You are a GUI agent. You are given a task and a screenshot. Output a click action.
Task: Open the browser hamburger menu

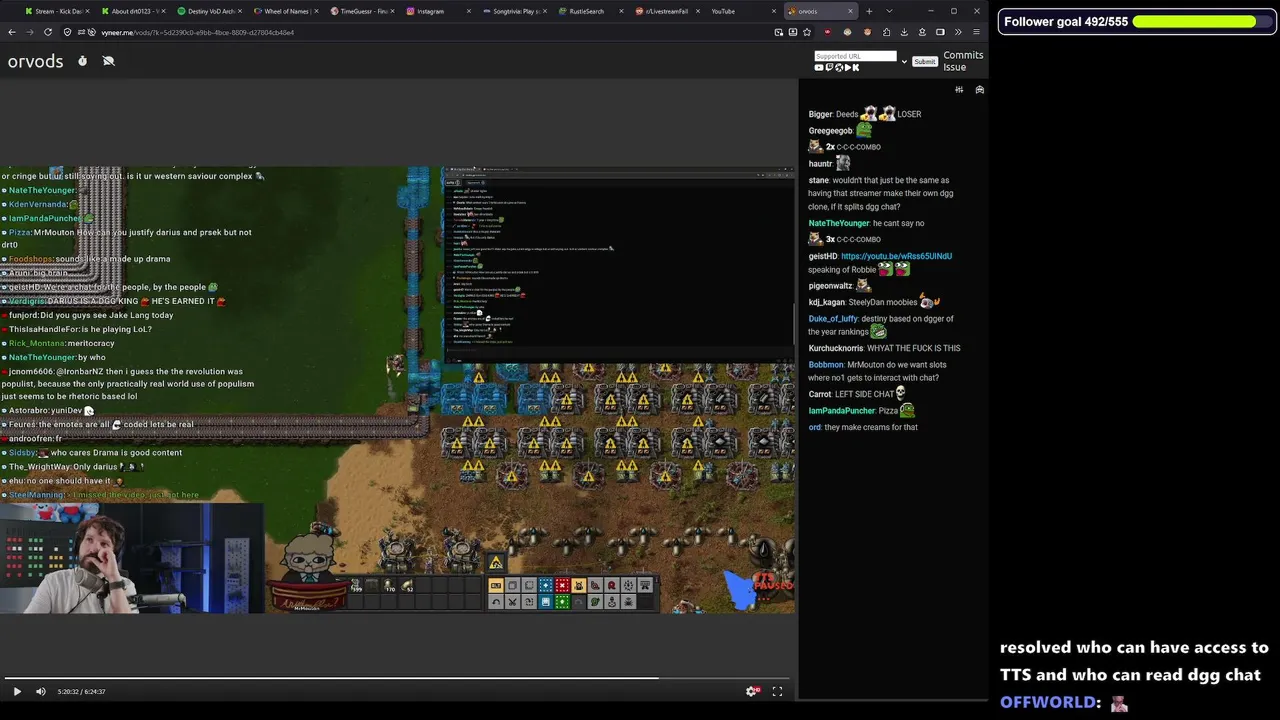[x=976, y=32]
